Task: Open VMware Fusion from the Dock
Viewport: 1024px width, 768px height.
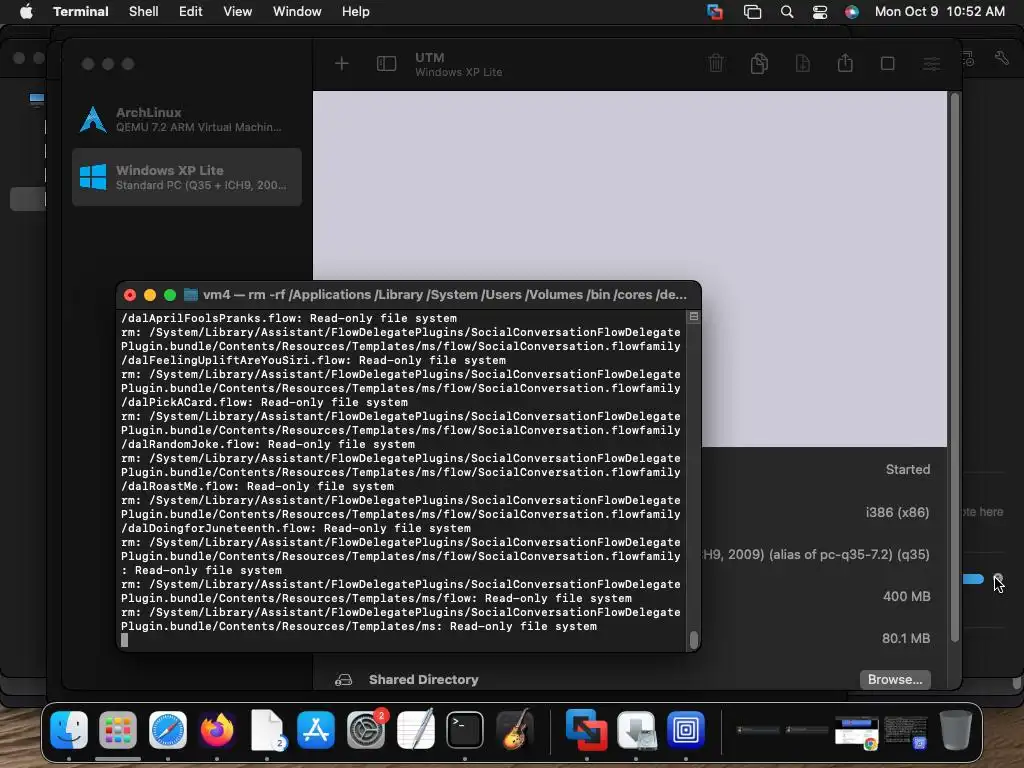Action: pyautogui.click(x=586, y=729)
